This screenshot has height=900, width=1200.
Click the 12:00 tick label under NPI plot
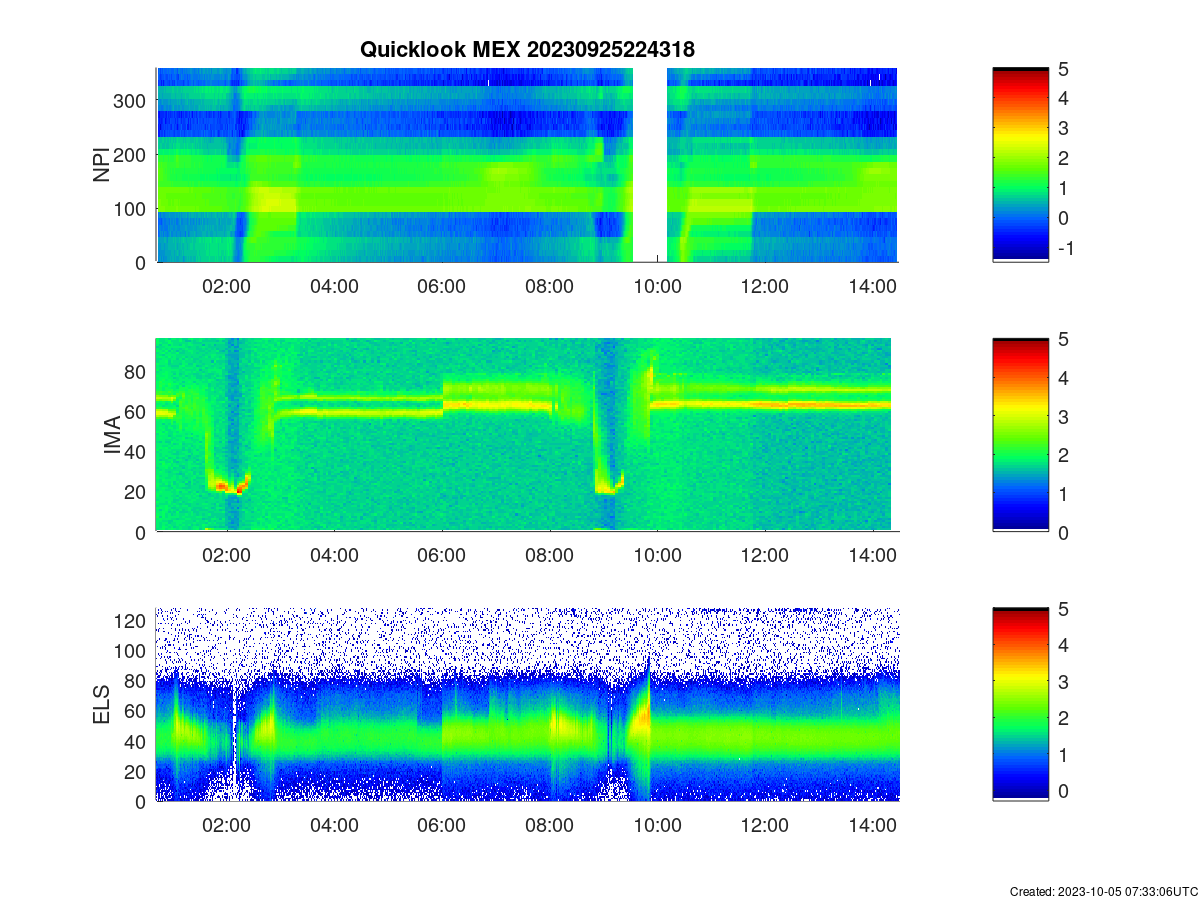765,286
